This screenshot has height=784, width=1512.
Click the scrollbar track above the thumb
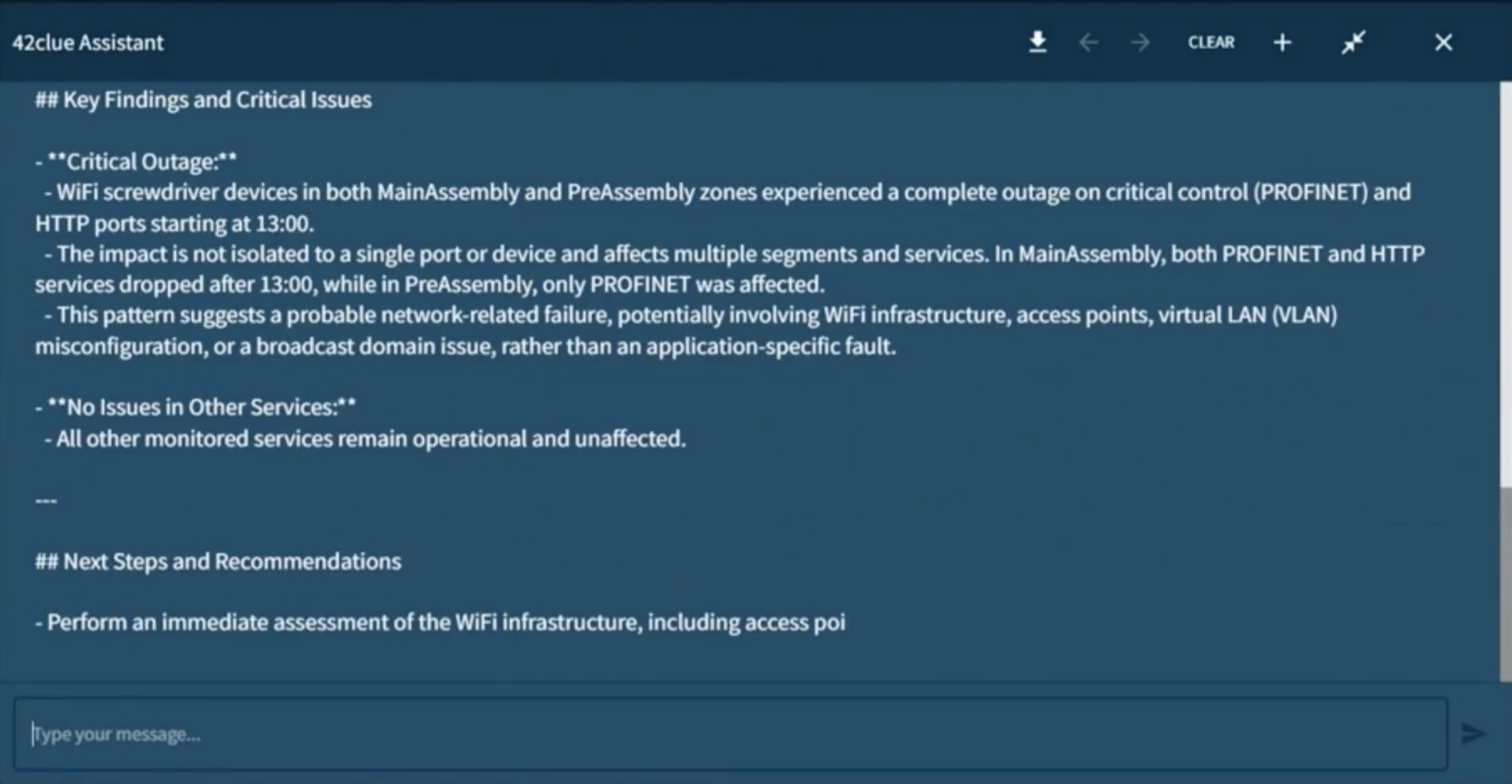click(x=1505, y=284)
